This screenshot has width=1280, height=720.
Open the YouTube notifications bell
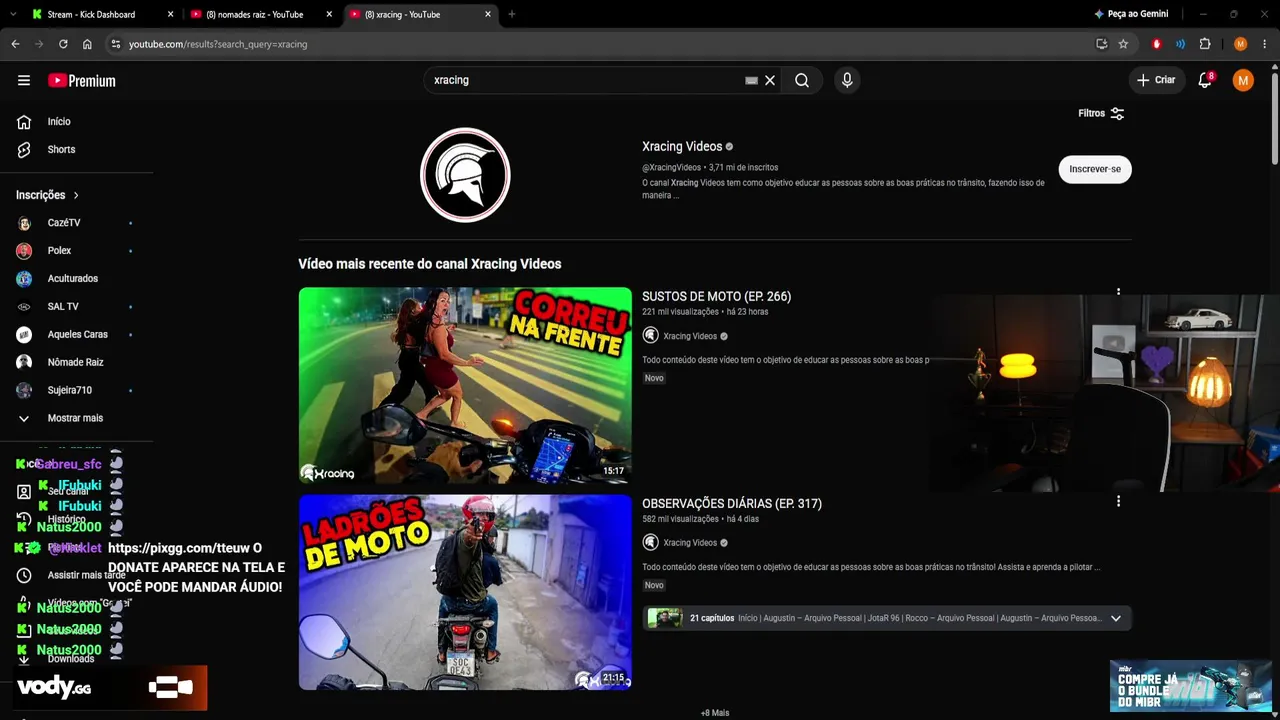1205,80
